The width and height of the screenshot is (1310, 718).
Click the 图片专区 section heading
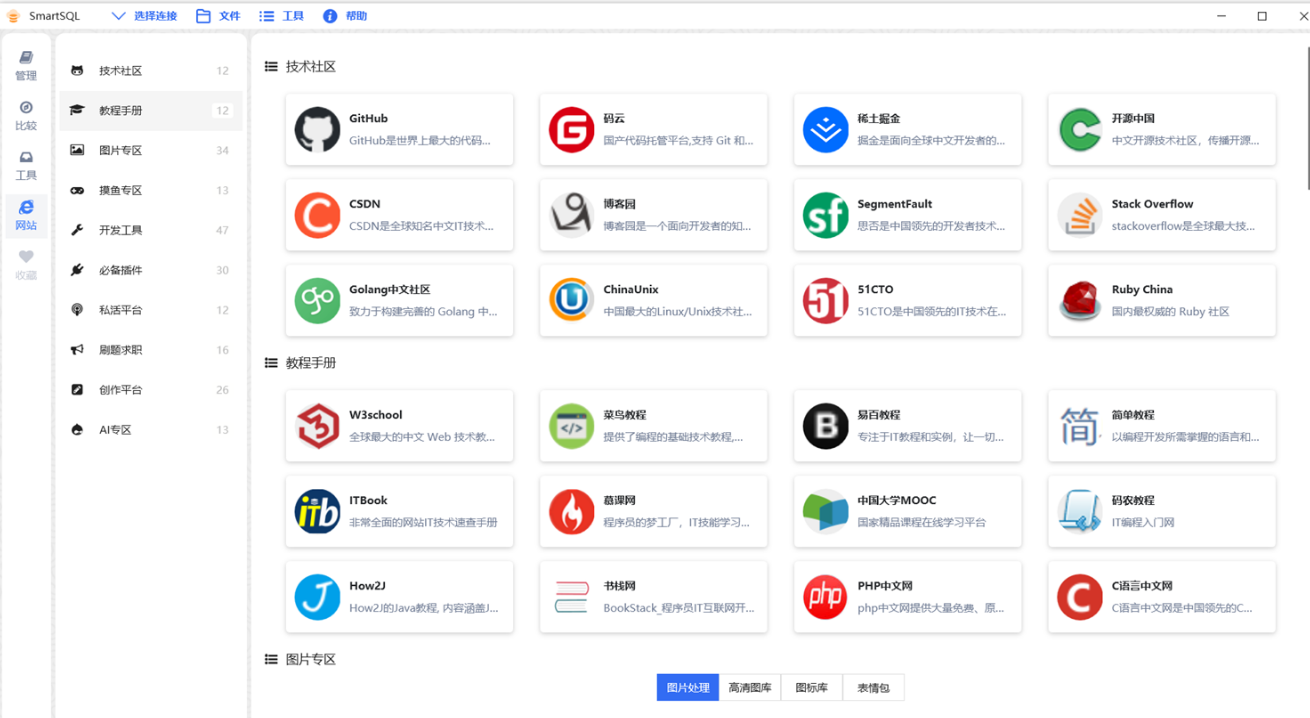(x=311, y=660)
